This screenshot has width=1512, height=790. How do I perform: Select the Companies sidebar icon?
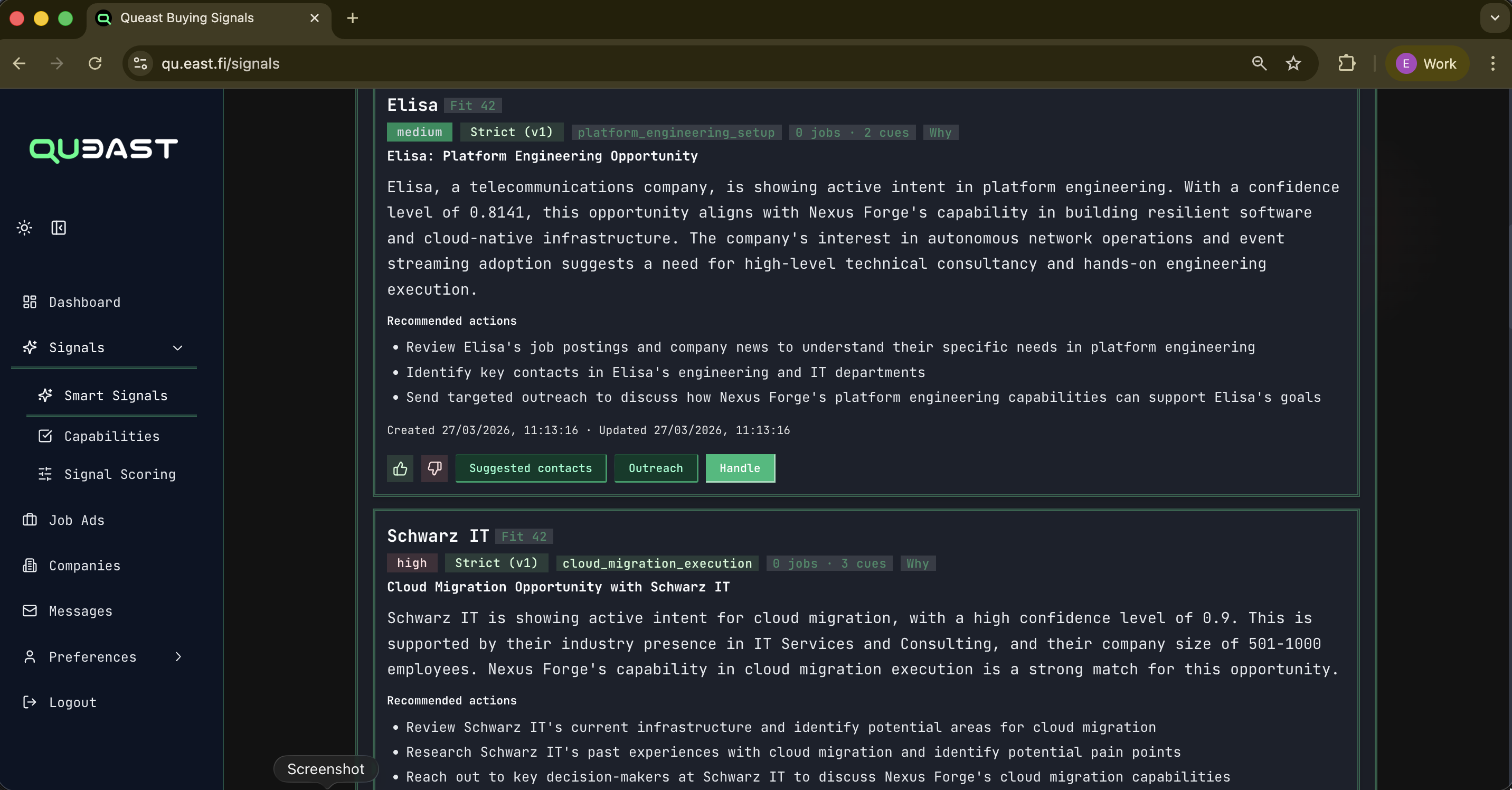click(x=31, y=565)
